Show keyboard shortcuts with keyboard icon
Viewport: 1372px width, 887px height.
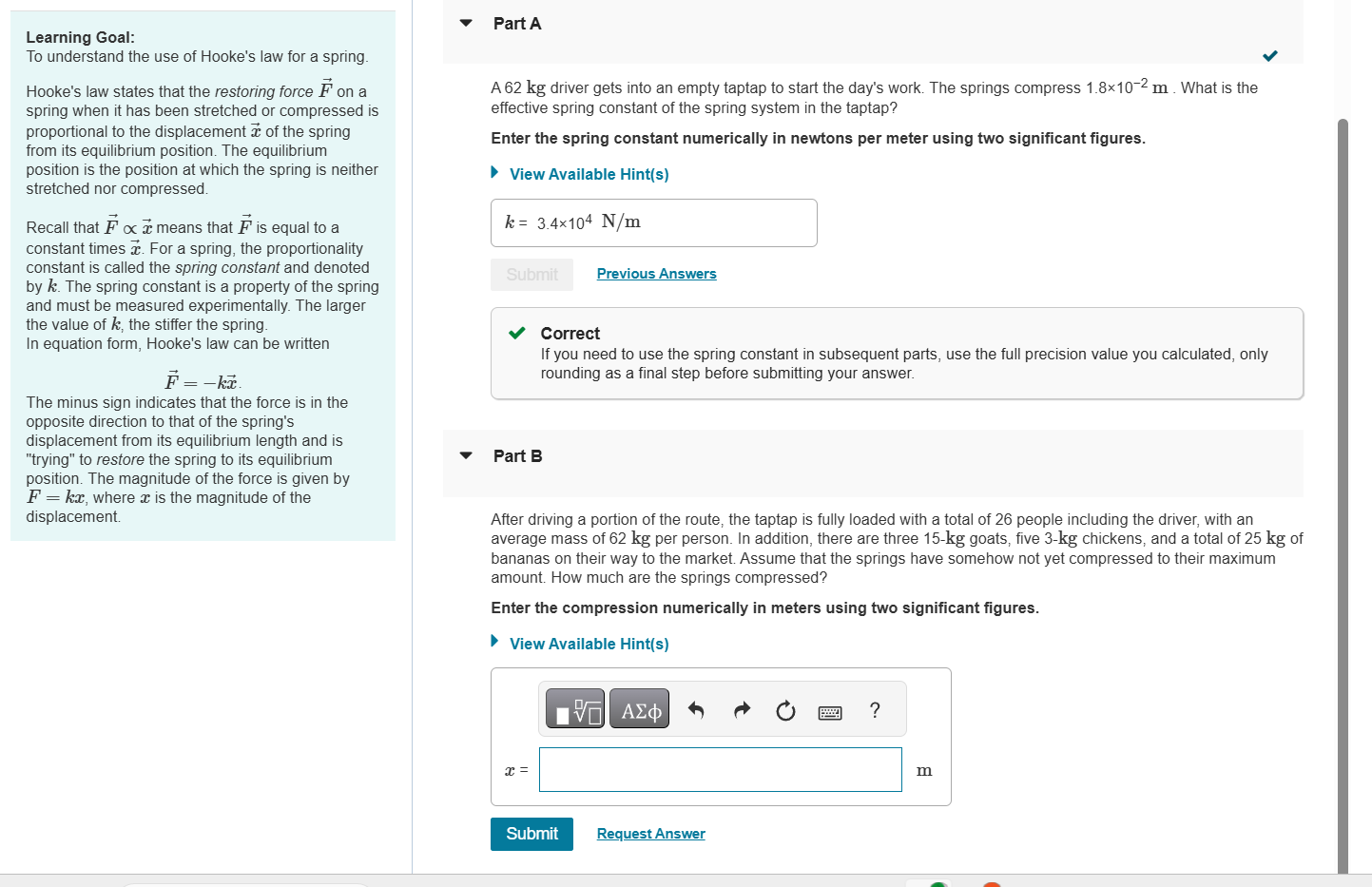click(x=829, y=711)
